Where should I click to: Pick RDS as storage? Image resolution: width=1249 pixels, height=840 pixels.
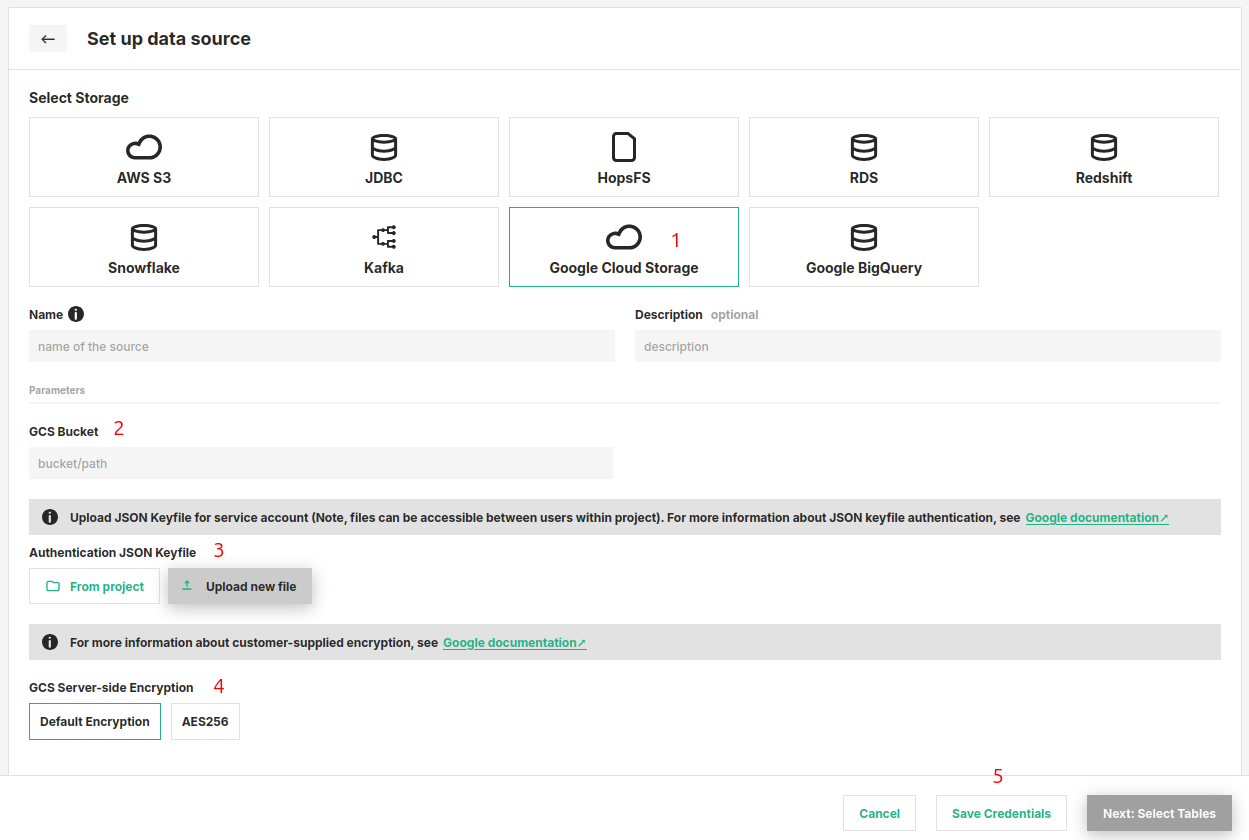point(864,157)
